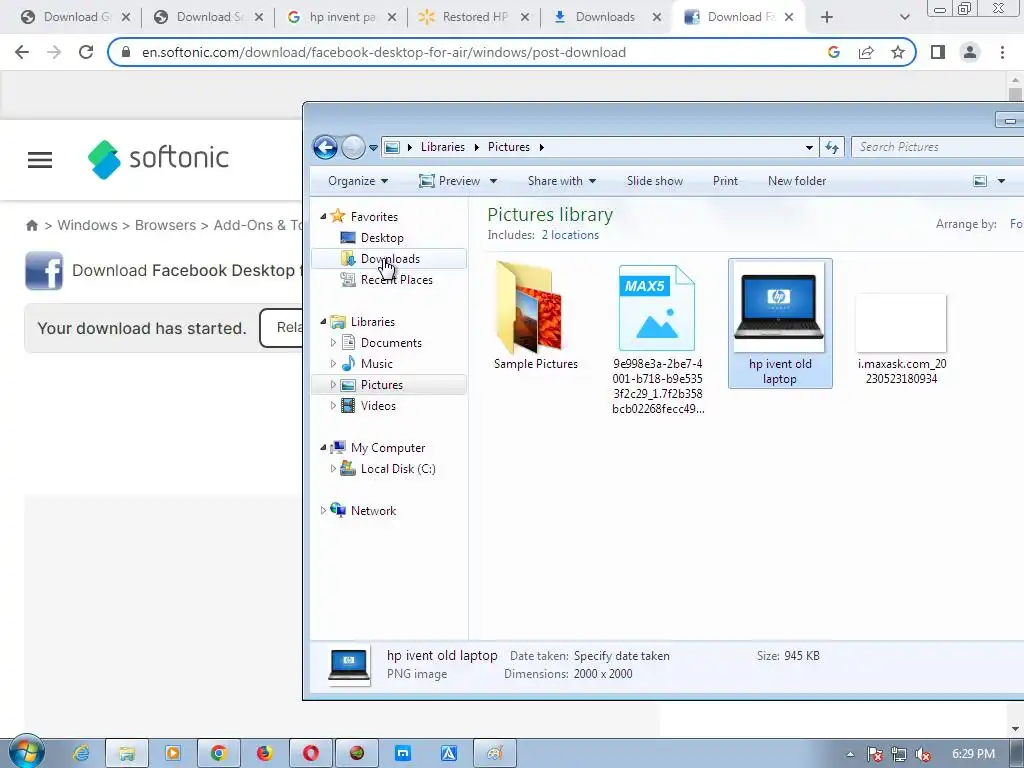The width and height of the screenshot is (1024, 768).
Task: Collapse the Libraries group
Action: pyautogui.click(x=323, y=321)
